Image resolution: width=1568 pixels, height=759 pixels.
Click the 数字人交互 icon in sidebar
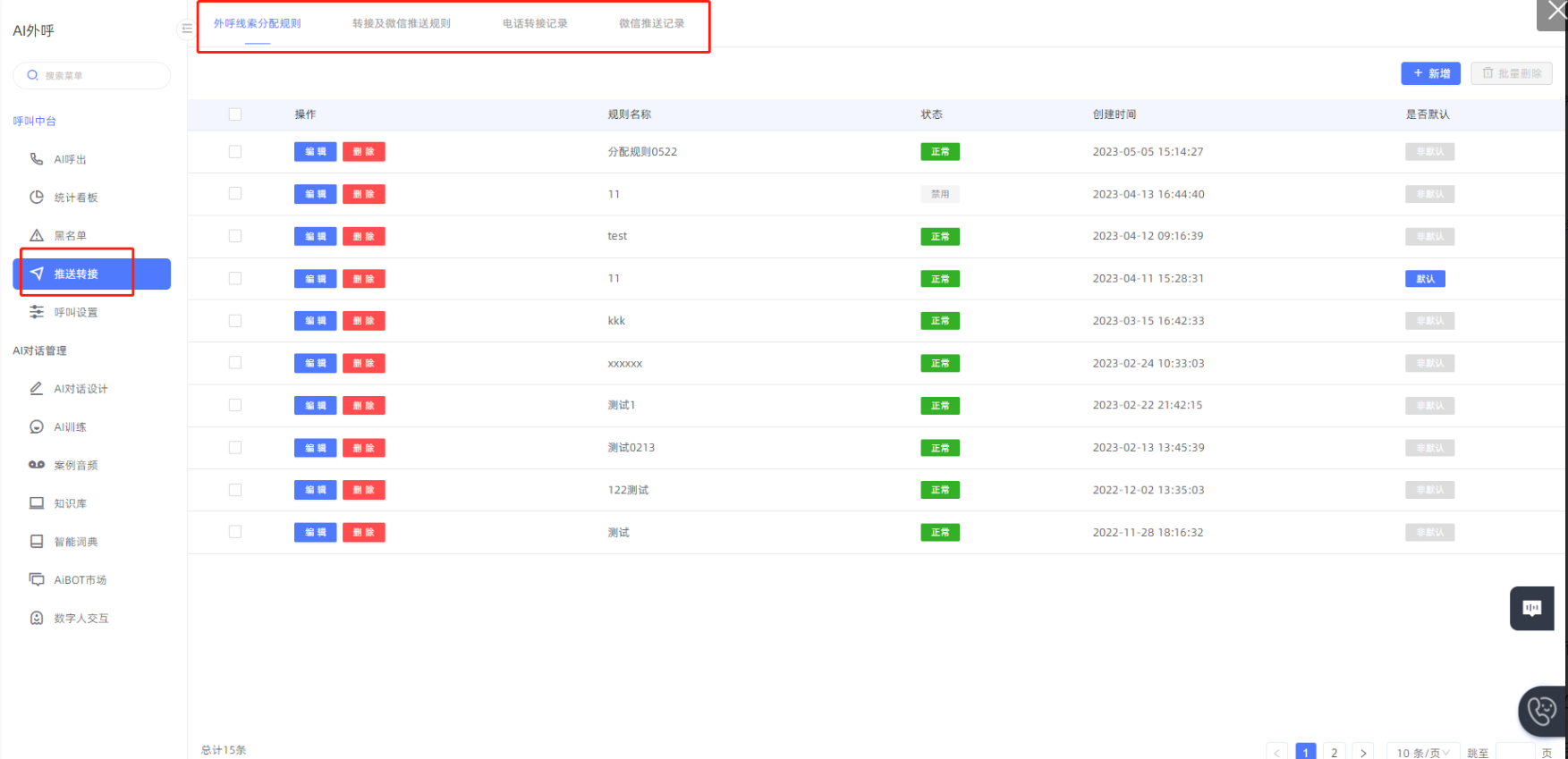coord(37,618)
